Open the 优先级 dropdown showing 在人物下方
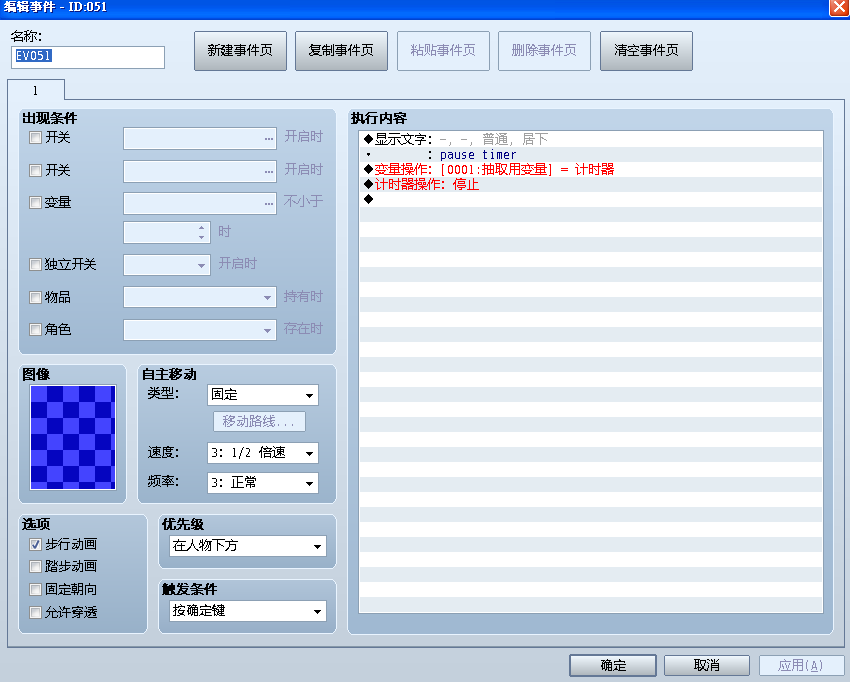The image size is (850, 682). [248, 546]
